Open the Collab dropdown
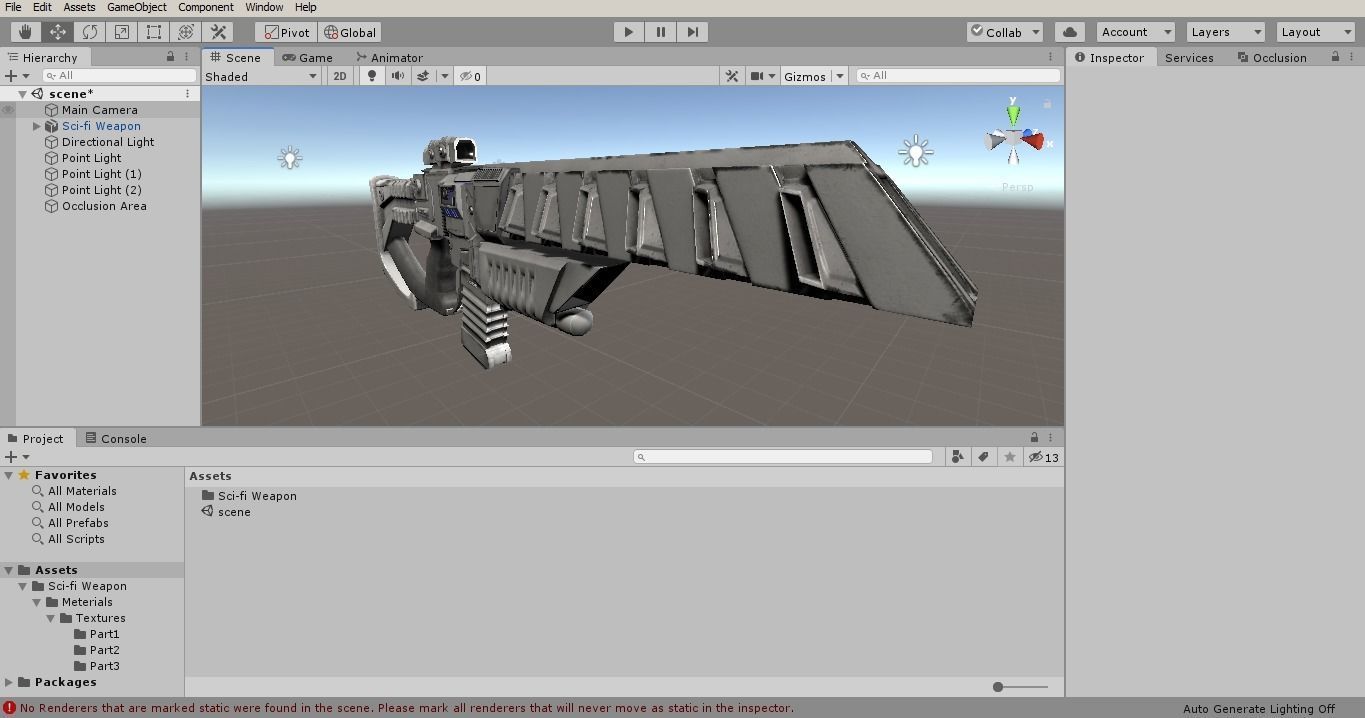 coord(1005,32)
